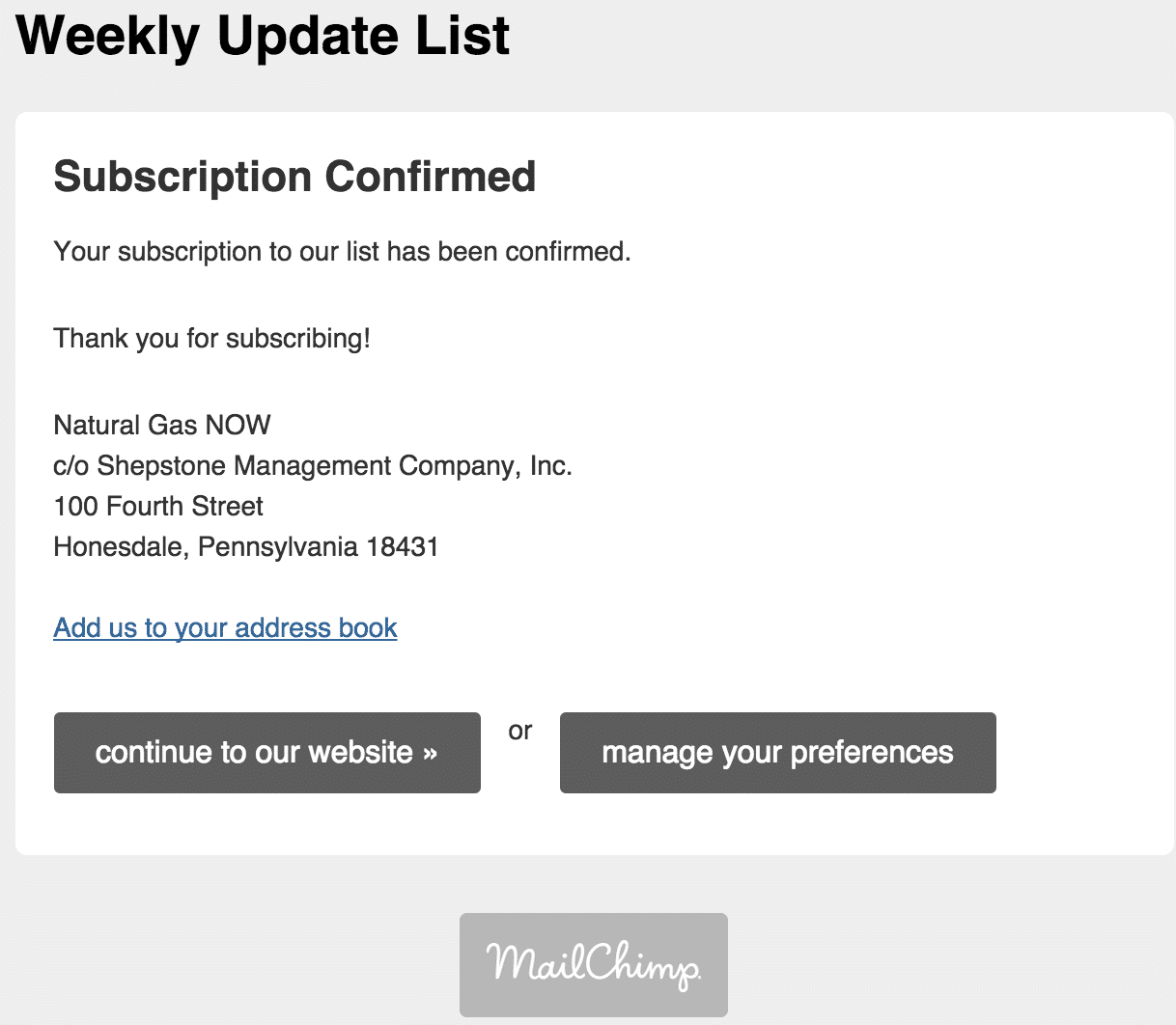The image size is (1176, 1025).
Task: Click the word 'Weekly' in the title
Action: (108, 36)
